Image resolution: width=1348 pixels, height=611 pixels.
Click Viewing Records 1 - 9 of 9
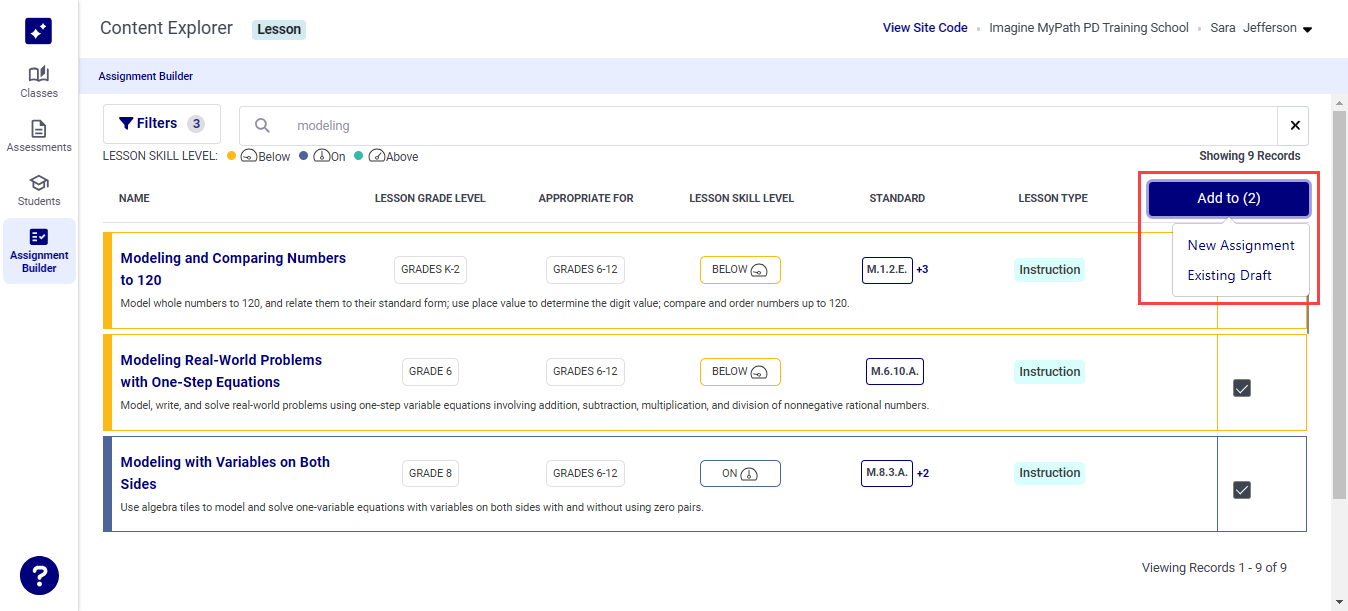pos(1214,568)
